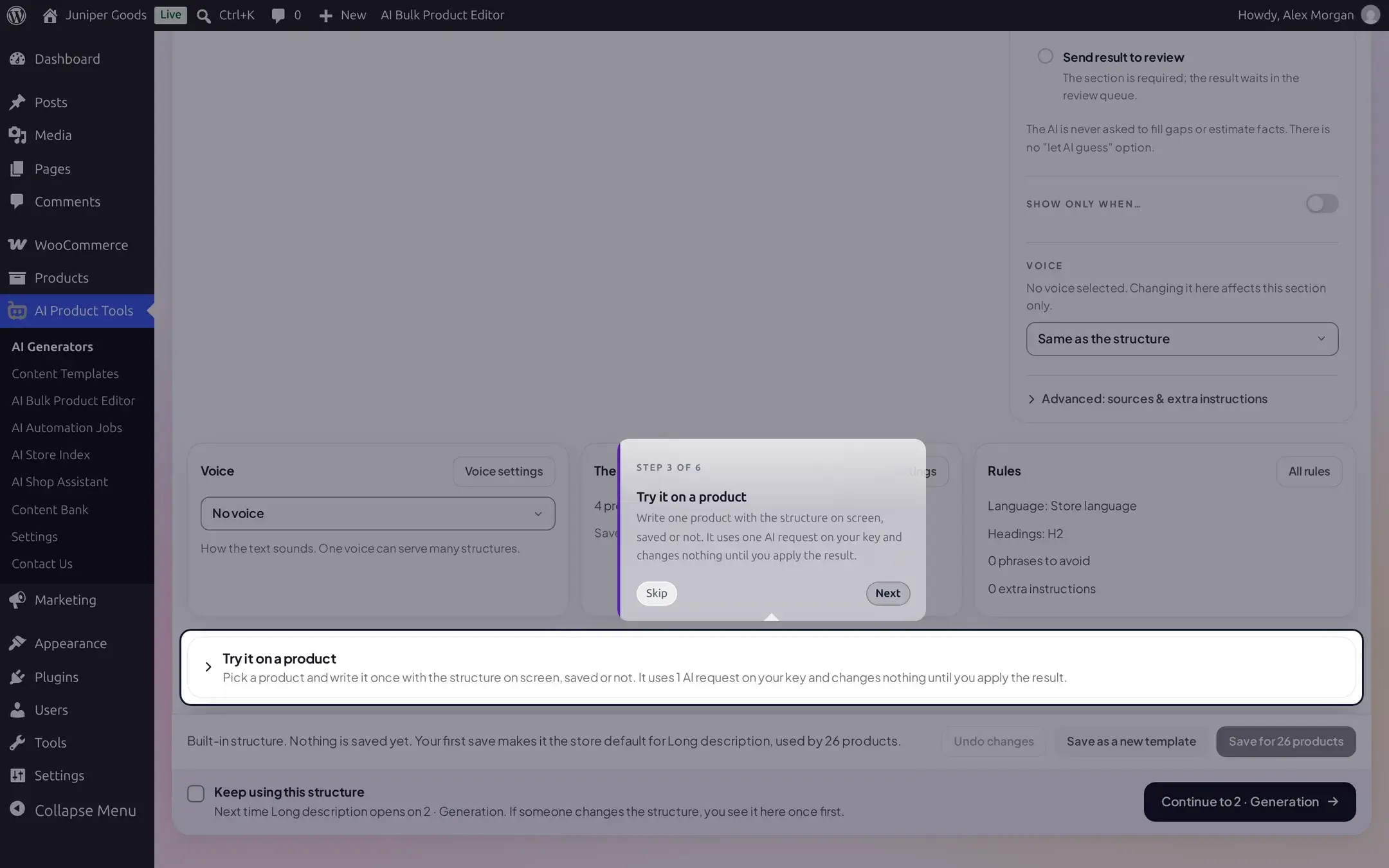1389x868 pixels.
Task: Click Save for 26 products
Action: (x=1285, y=741)
